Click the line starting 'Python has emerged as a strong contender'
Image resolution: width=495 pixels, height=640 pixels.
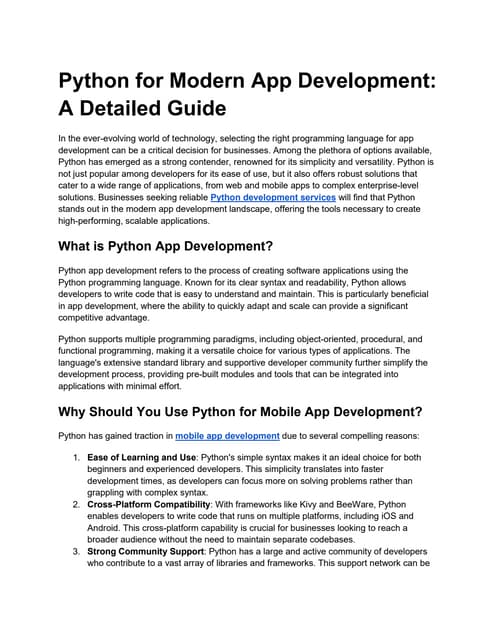[246, 162]
